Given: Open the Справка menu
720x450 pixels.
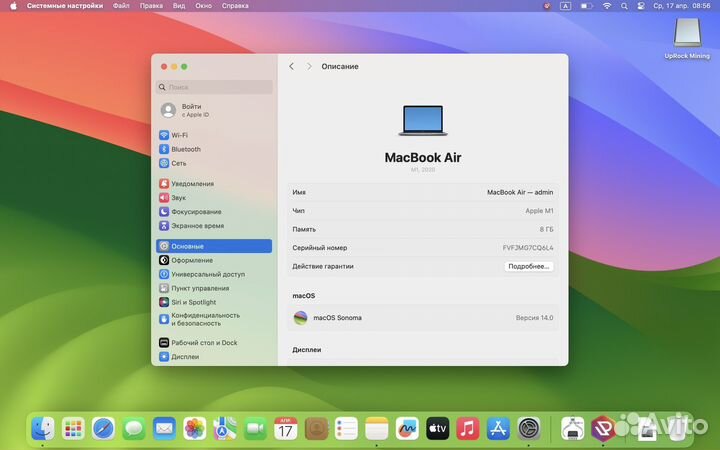Looking at the screenshot, I should click(x=235, y=6).
